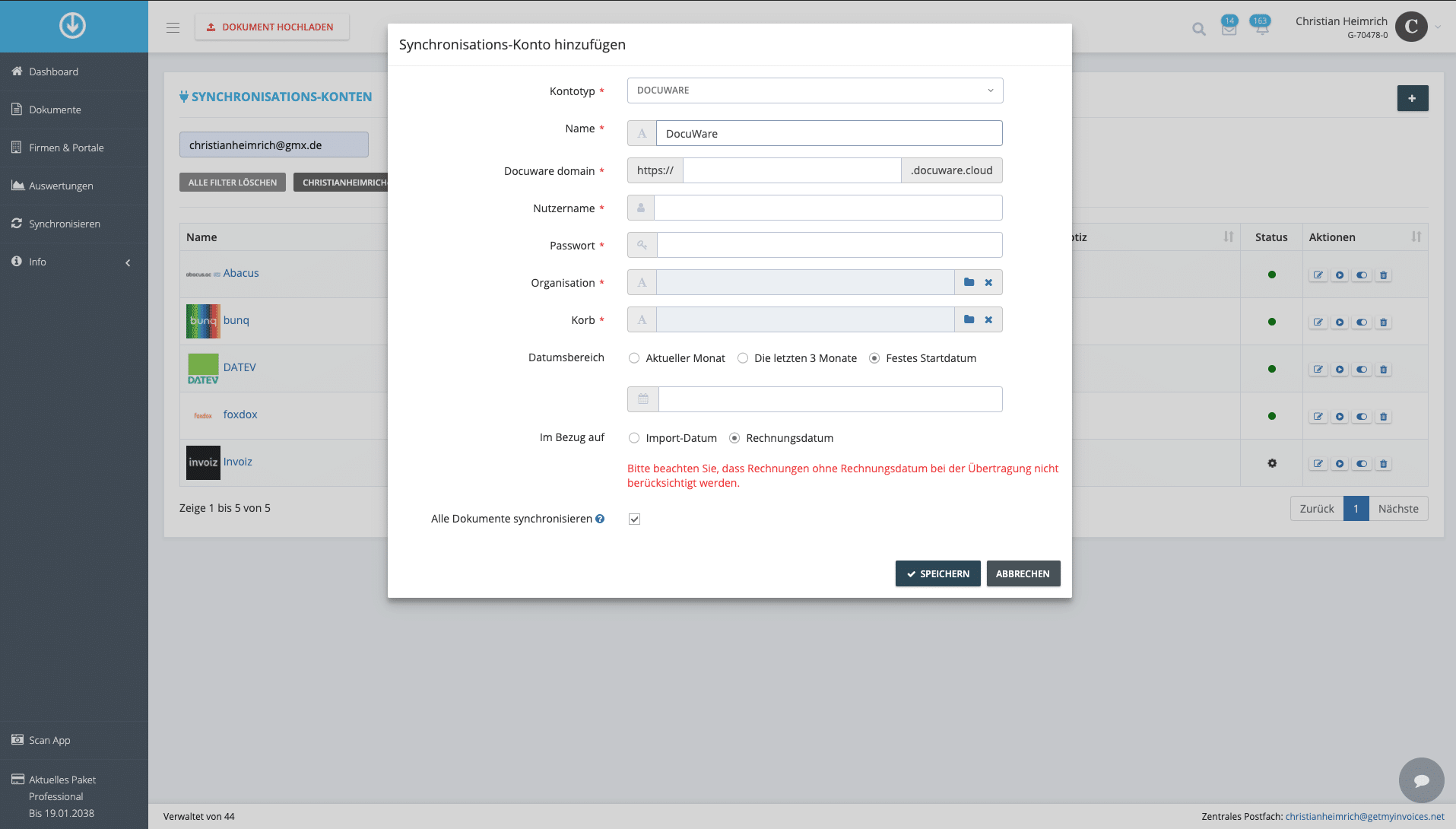Clear the Organisation field with the X icon
This screenshot has width=1456, height=829.
point(988,282)
